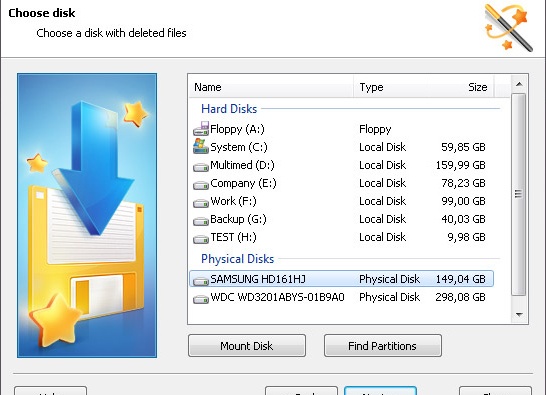
Task: Click the Backup (G:) disk icon
Action: coord(201,221)
